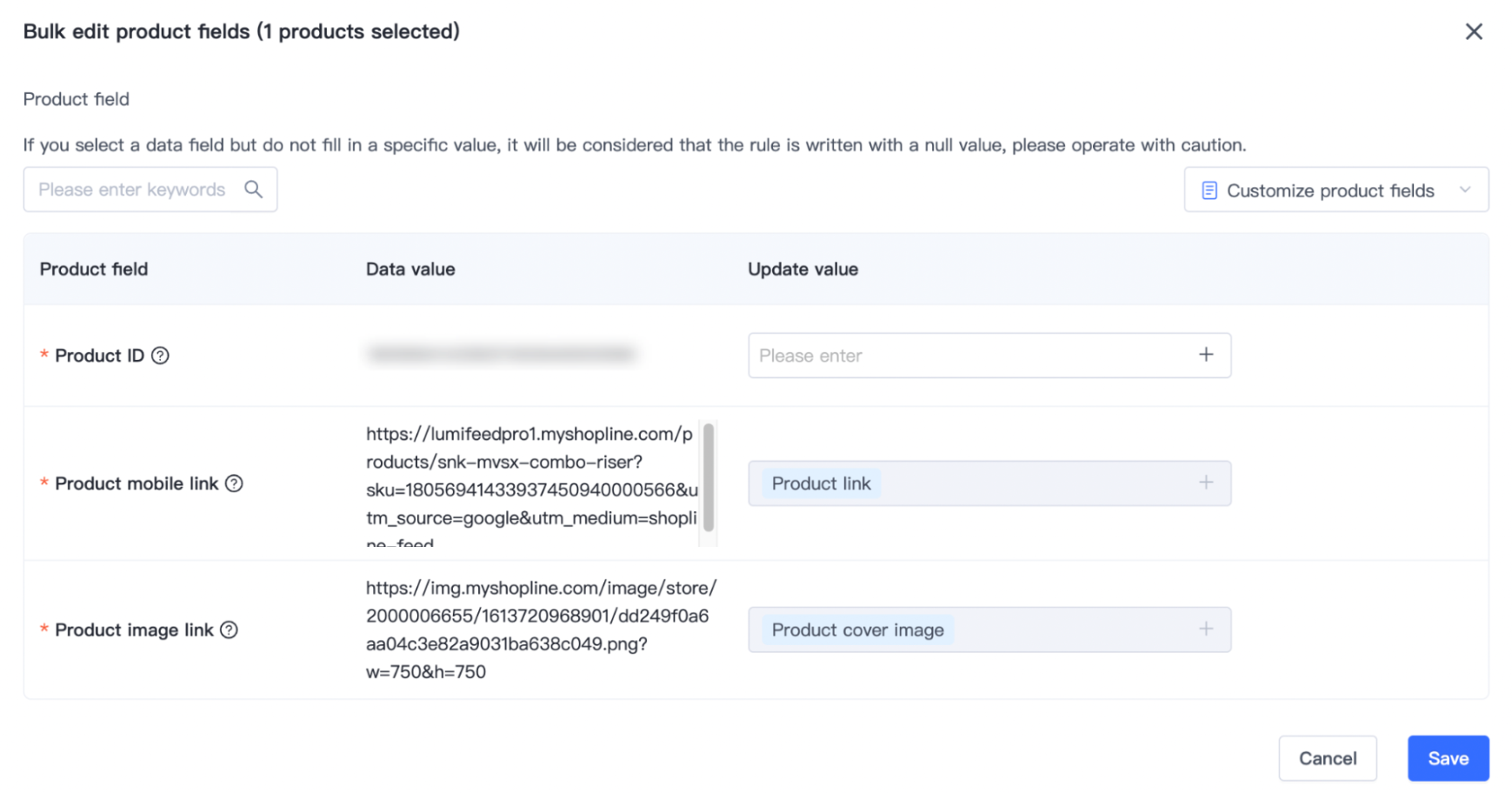Cancel the bulk edit dialog
The width and height of the screenshot is (1512, 793).
[x=1327, y=758]
